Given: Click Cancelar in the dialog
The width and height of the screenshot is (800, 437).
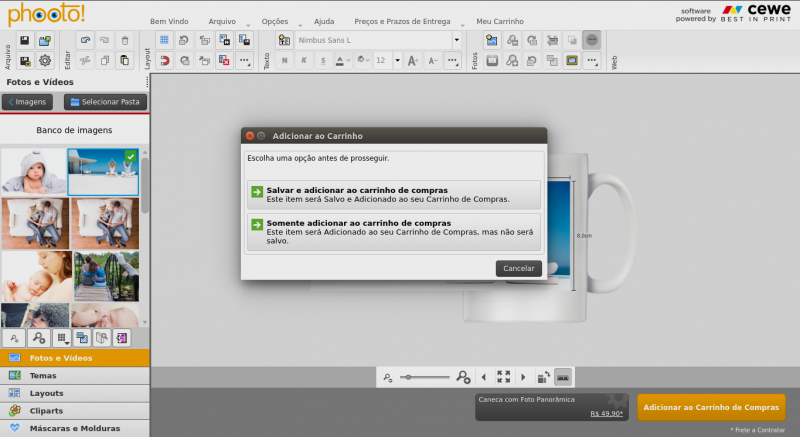Looking at the screenshot, I should 518,268.
